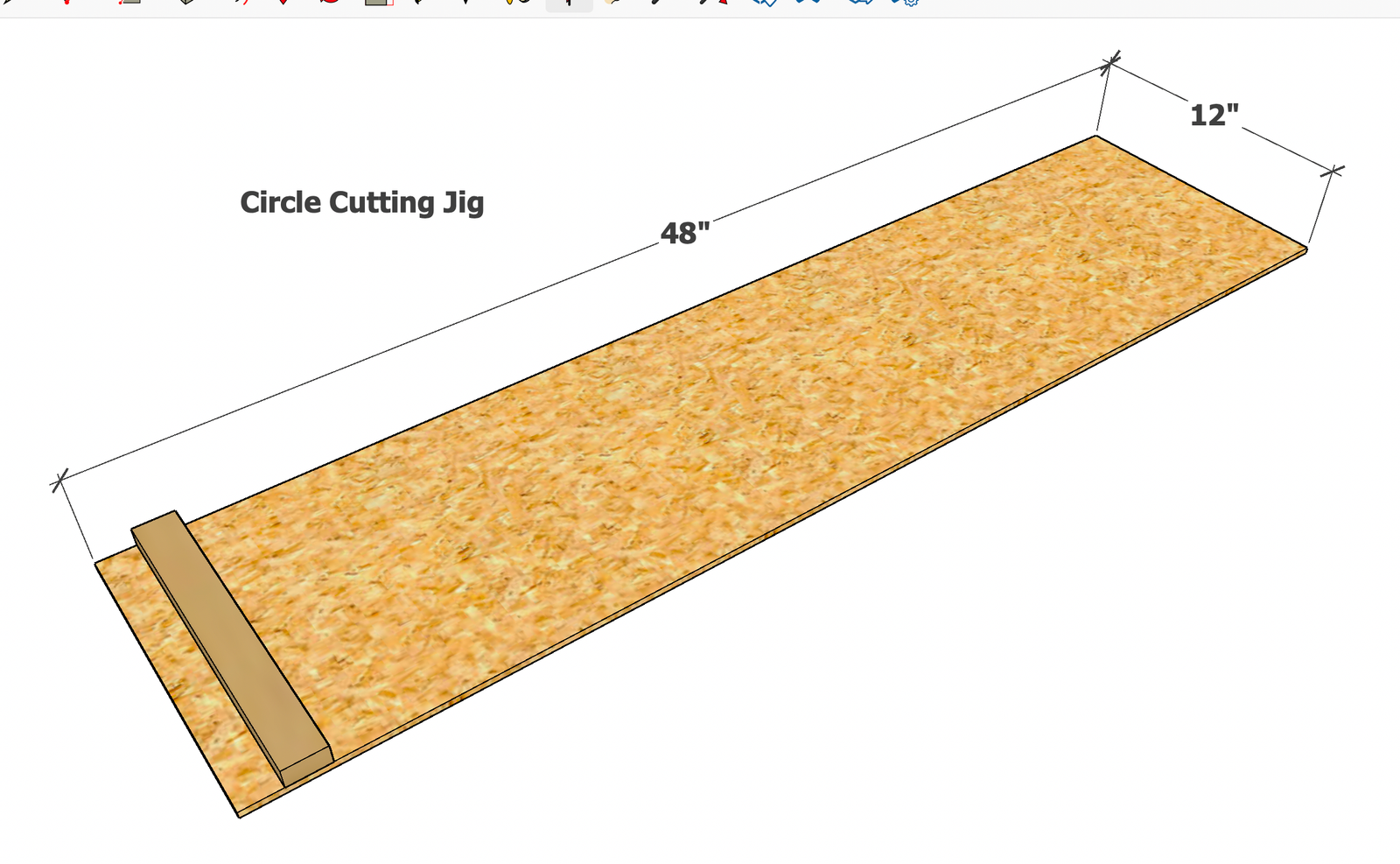Click the 12" dimension label
The height and width of the screenshot is (864, 1400).
[1214, 116]
